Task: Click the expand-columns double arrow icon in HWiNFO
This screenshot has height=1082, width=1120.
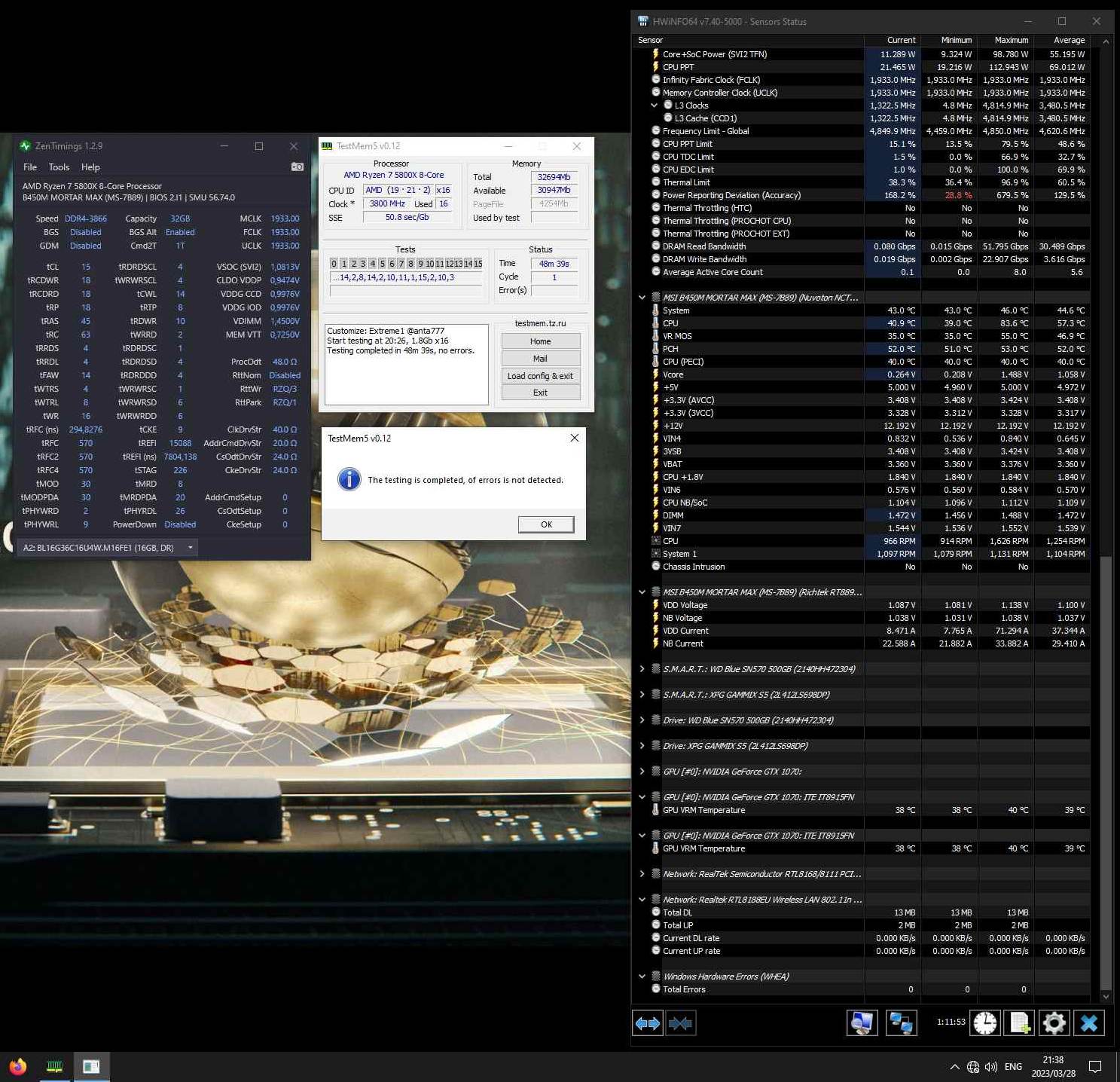Action: click(647, 1023)
